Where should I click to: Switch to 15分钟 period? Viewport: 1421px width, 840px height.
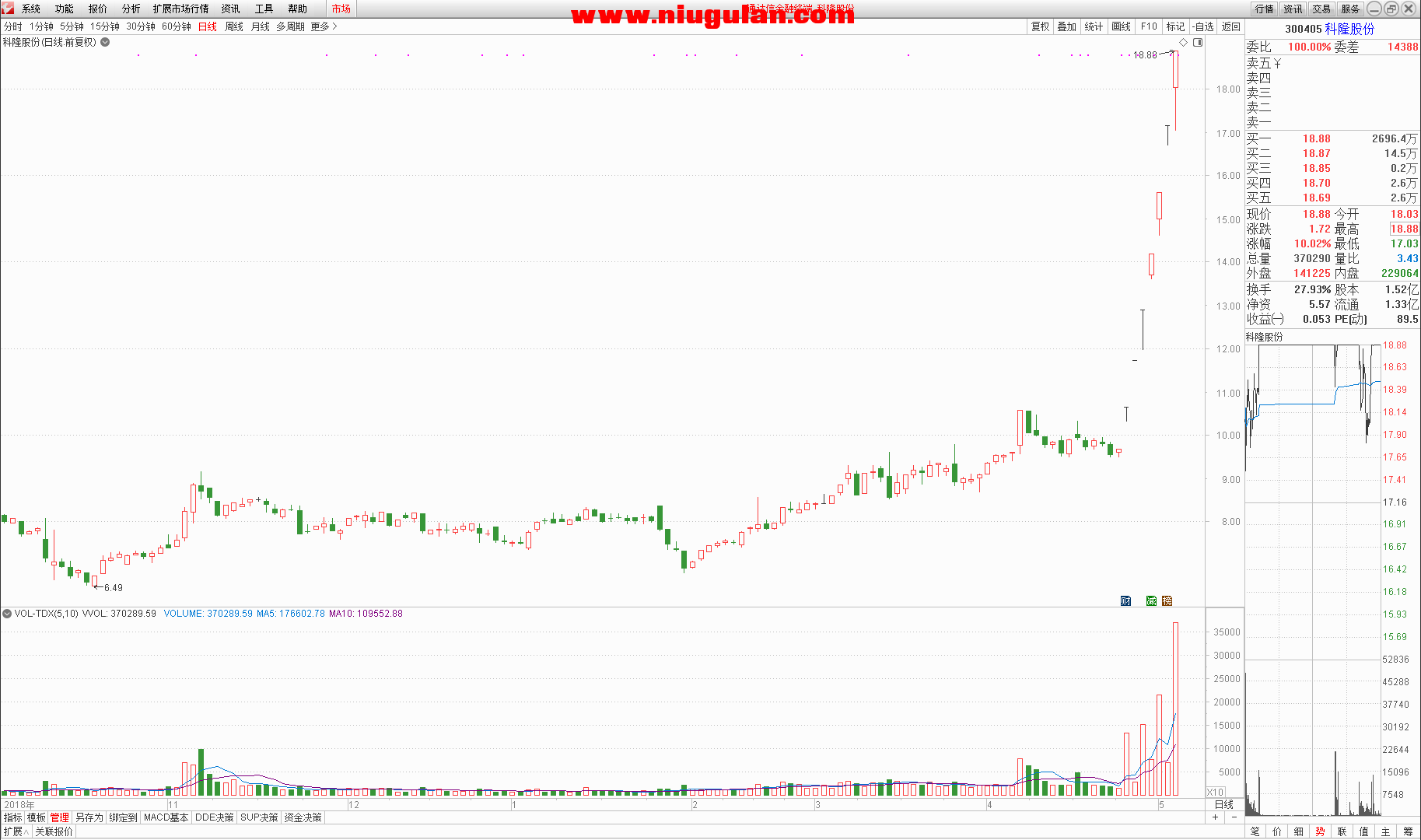pyautogui.click(x=105, y=26)
